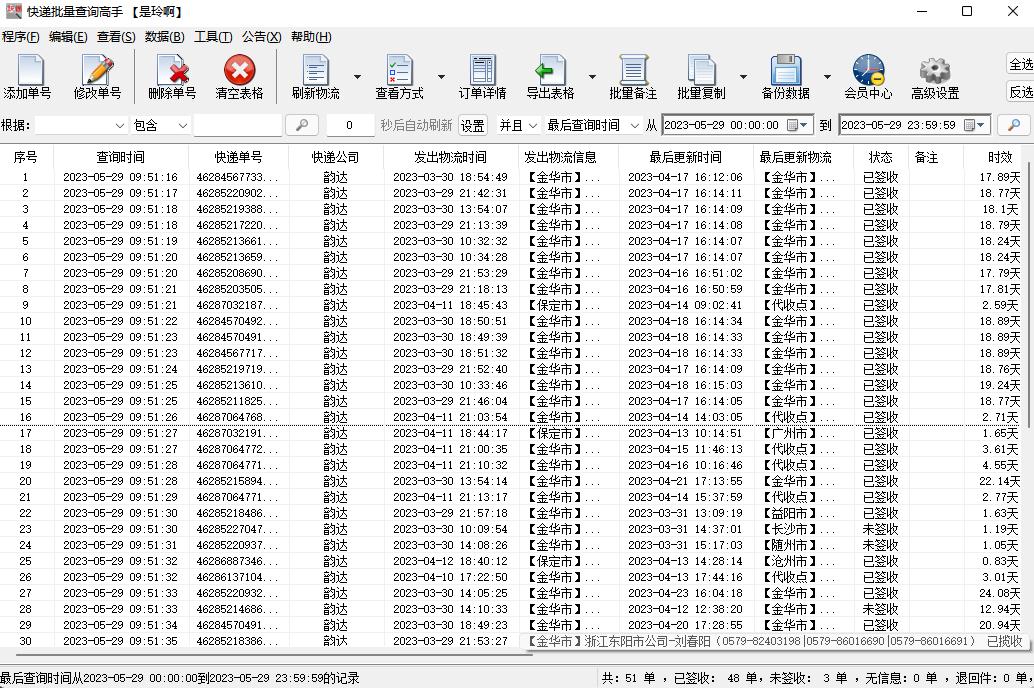This screenshot has width=1034, height=688.
Task: Click 【广州市】 logistics cell in row 17
Action: 798,433
